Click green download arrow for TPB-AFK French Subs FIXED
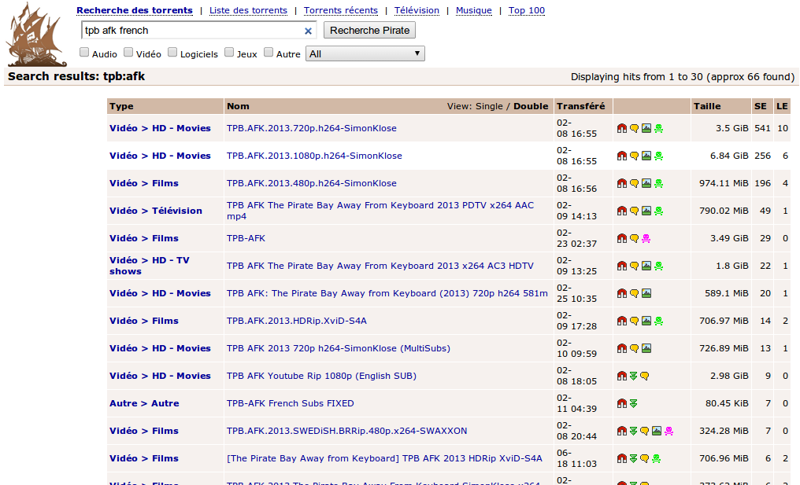This screenshot has height=485, width=800. (633, 404)
